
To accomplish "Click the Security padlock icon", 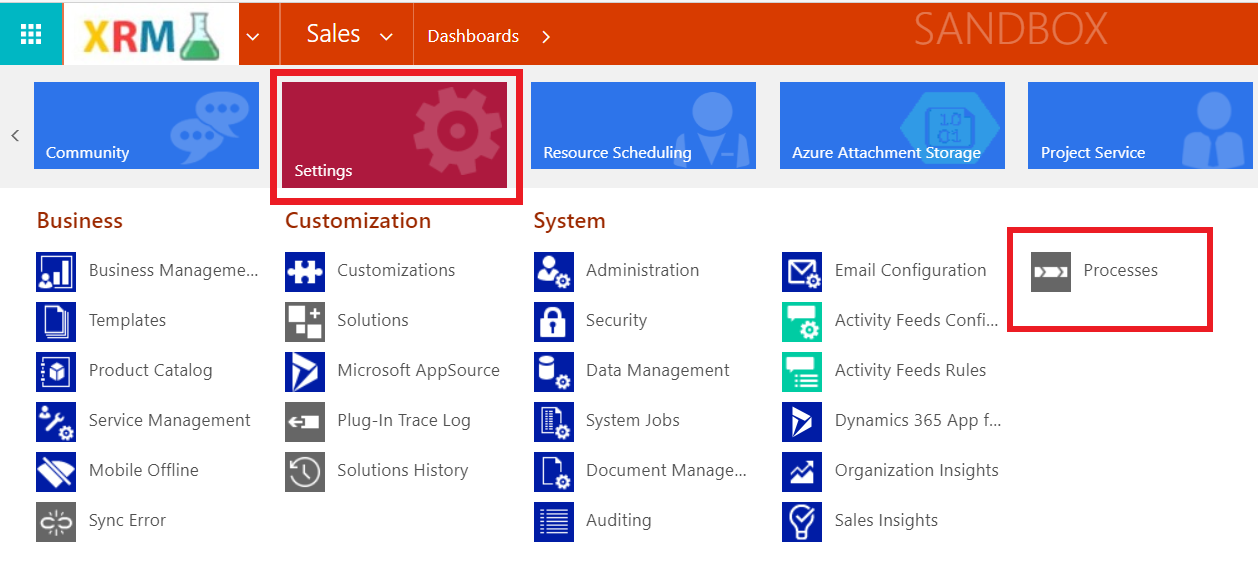I will (553, 321).
